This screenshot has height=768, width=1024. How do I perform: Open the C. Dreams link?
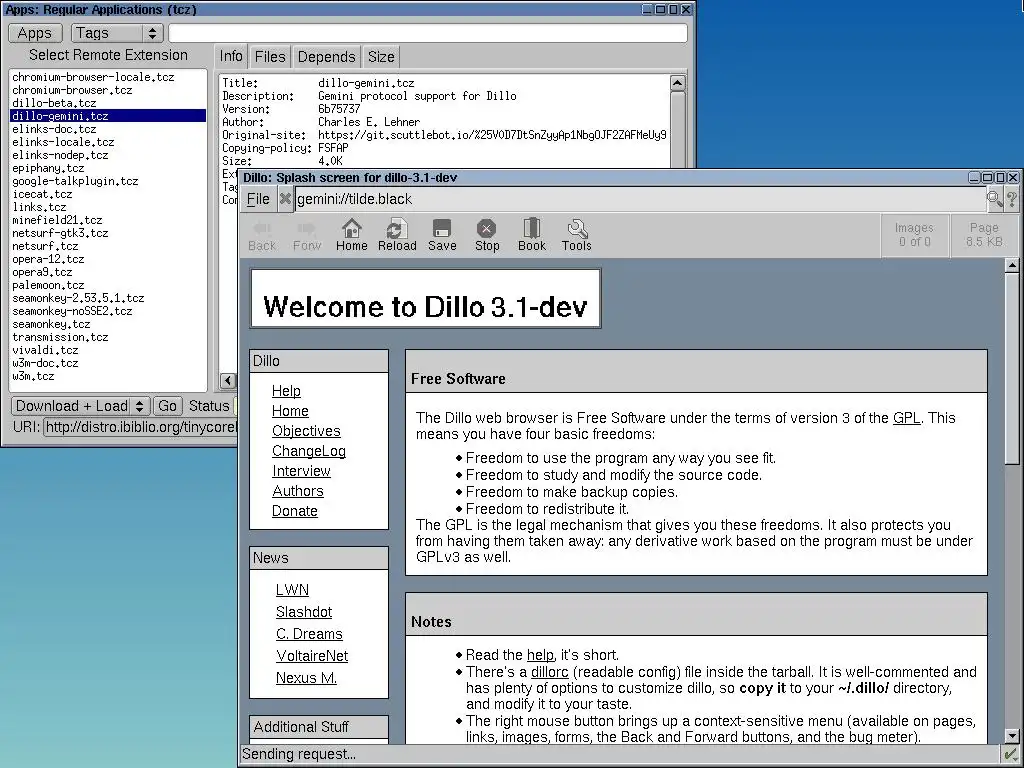point(309,634)
